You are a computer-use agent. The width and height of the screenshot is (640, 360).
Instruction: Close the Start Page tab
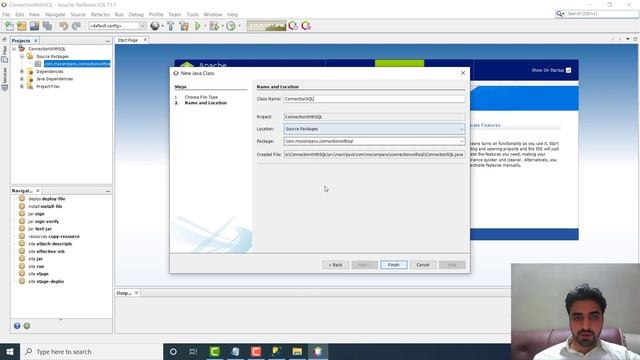coord(145,40)
